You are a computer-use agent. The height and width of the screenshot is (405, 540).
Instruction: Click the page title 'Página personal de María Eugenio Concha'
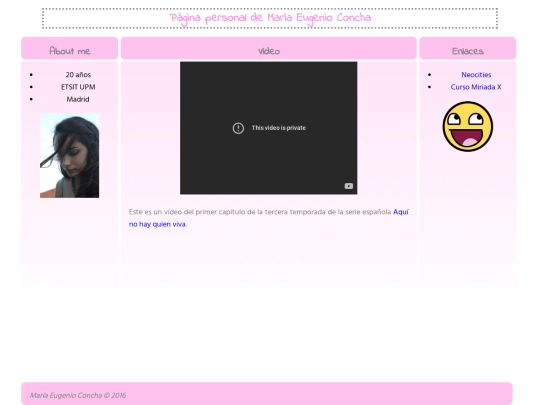270,18
